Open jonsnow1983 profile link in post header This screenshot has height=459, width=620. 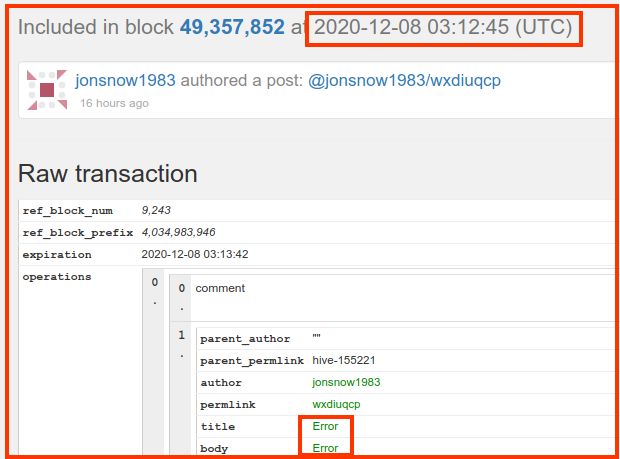coord(125,81)
